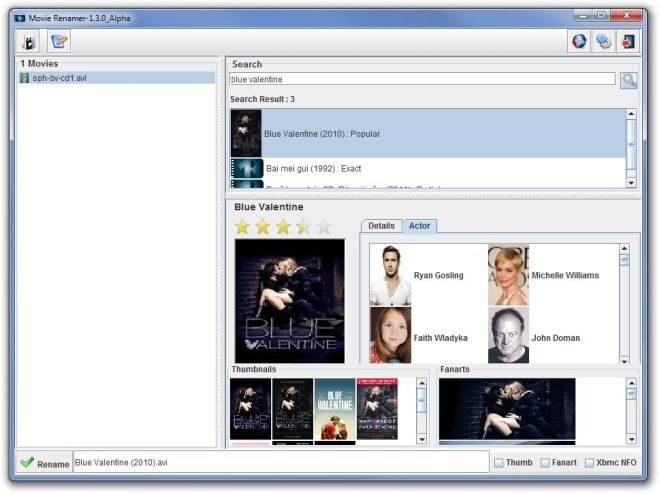The image size is (660, 494).
Task: Click John Doman actor photo
Action: (x=508, y=335)
